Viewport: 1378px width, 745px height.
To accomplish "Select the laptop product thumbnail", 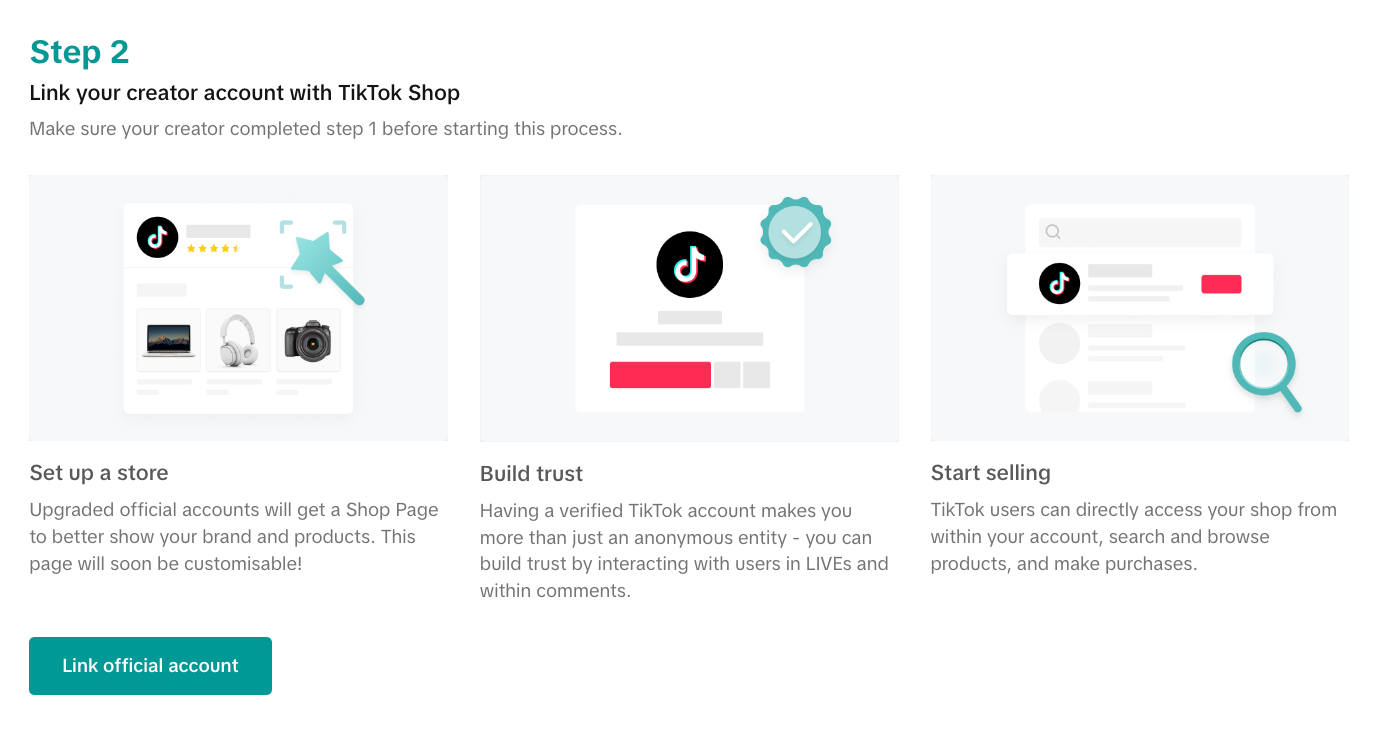I will pos(169,340).
